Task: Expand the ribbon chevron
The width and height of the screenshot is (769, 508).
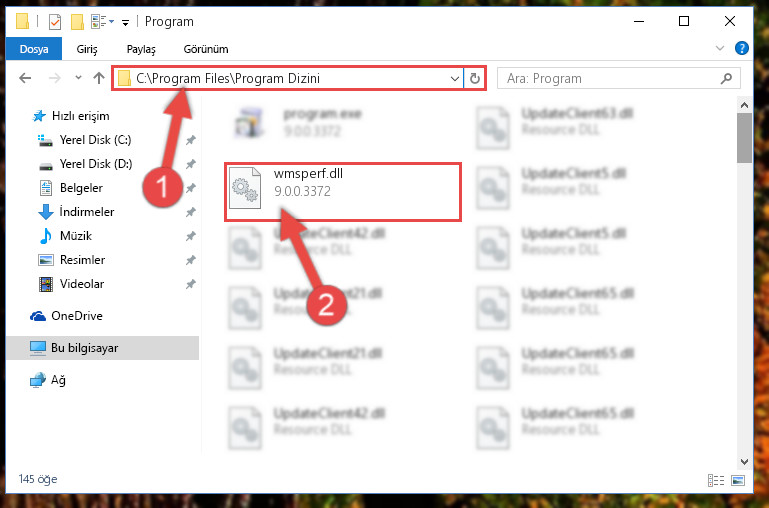Action: [719, 48]
